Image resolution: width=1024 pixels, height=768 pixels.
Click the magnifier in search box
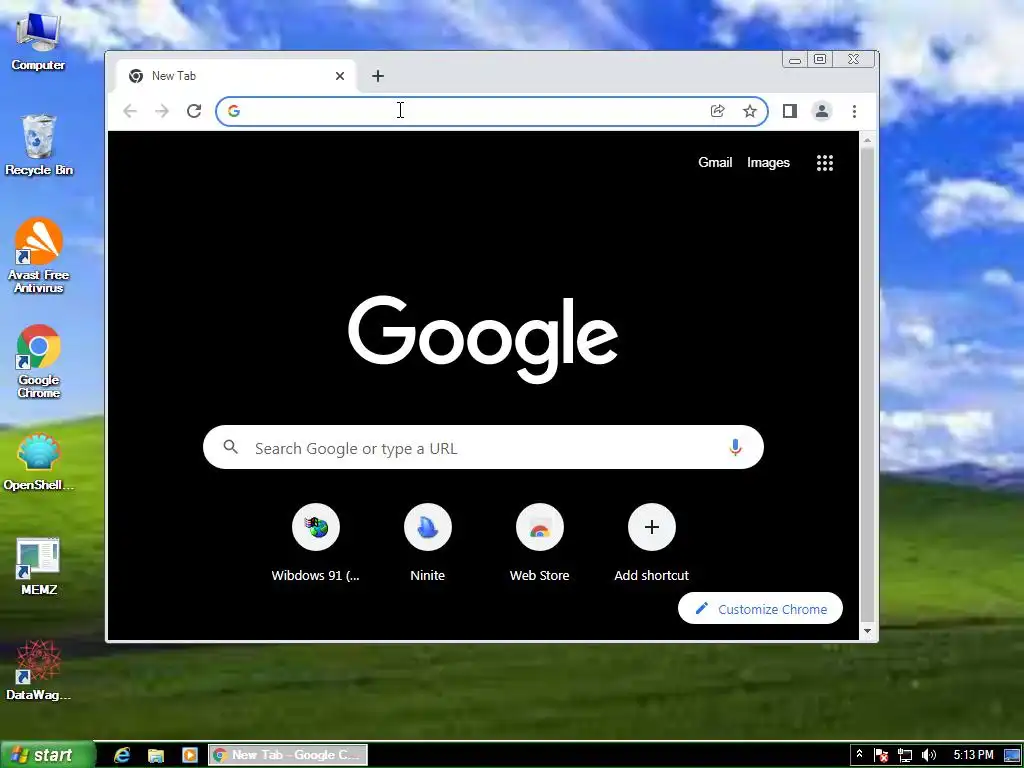(x=231, y=447)
